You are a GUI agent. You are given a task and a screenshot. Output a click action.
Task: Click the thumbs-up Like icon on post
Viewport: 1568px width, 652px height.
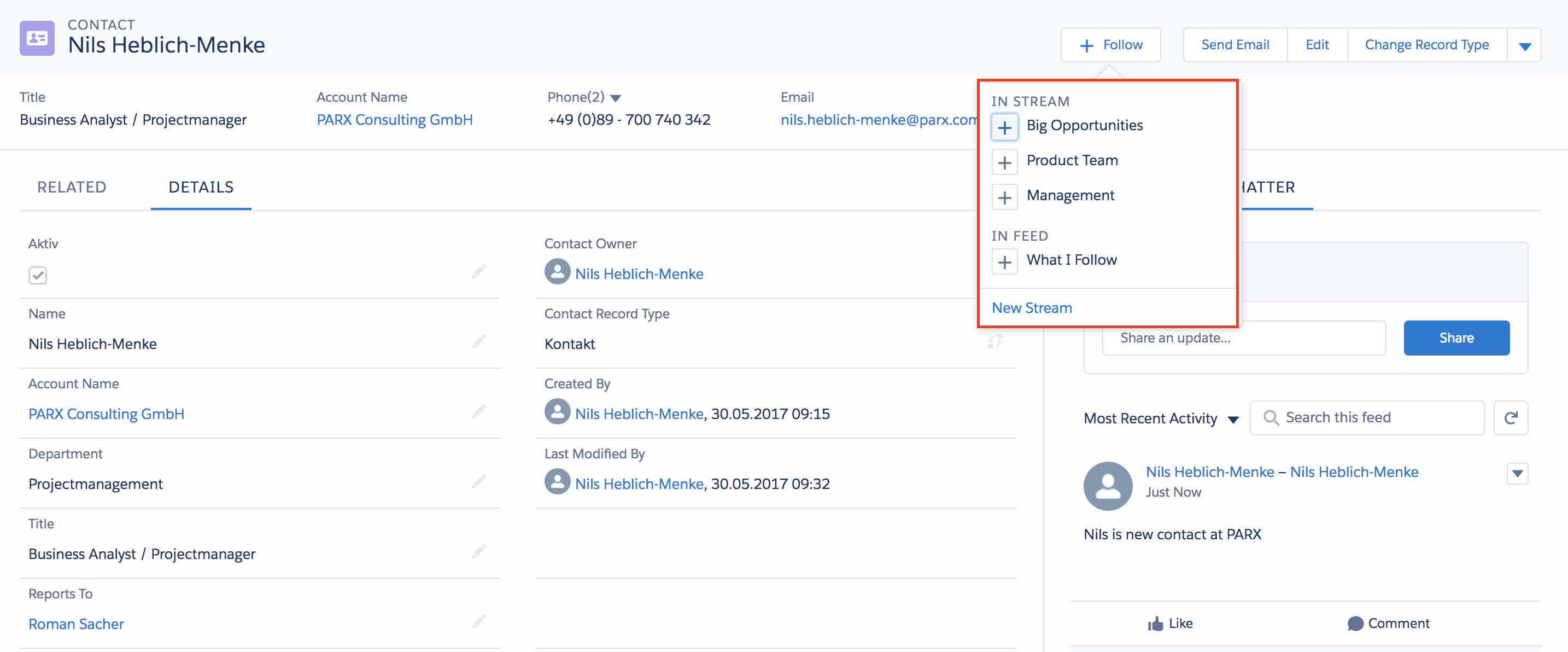[x=1155, y=624]
